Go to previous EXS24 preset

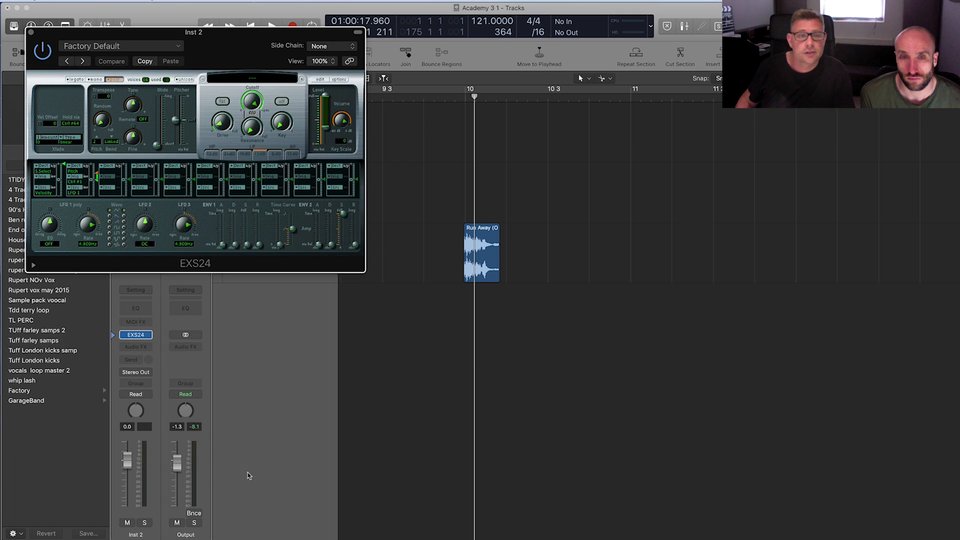pyautogui.click(x=67, y=61)
